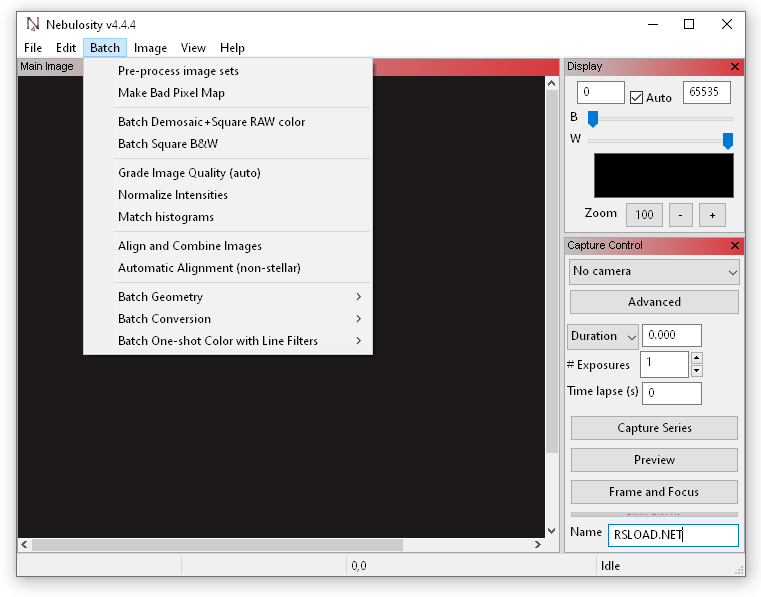Click the Time lapse (s) field
761x597 pixels.
(672, 393)
